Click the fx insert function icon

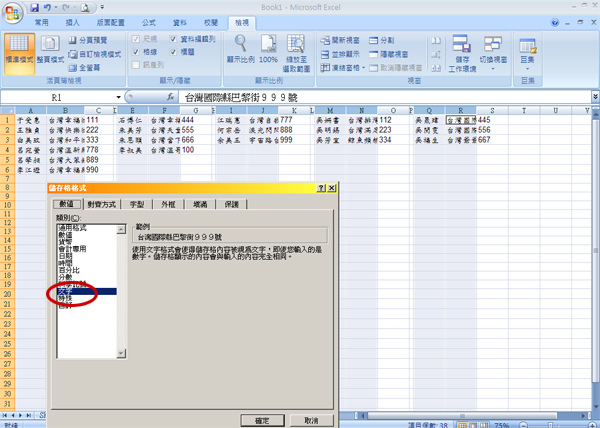[170, 97]
